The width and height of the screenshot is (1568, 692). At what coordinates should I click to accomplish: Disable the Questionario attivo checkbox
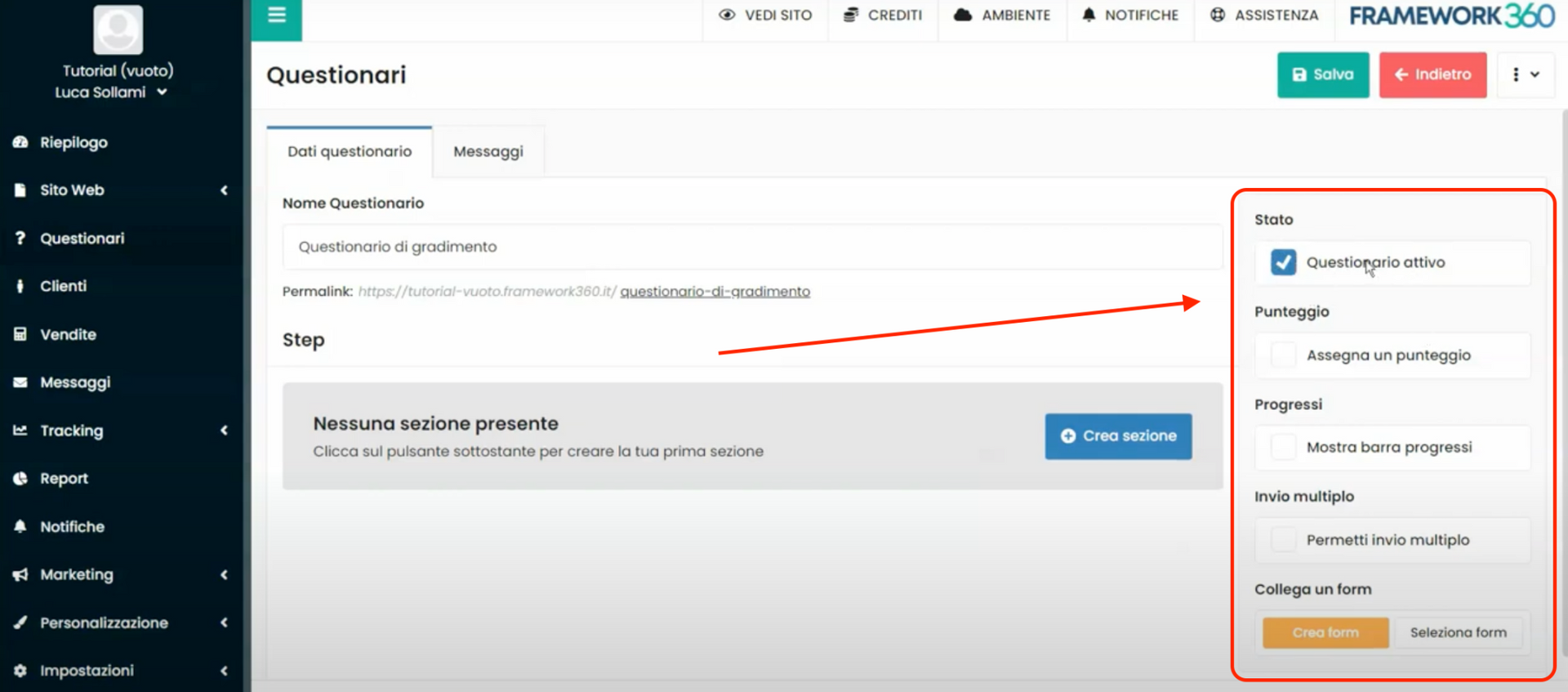[x=1283, y=262]
